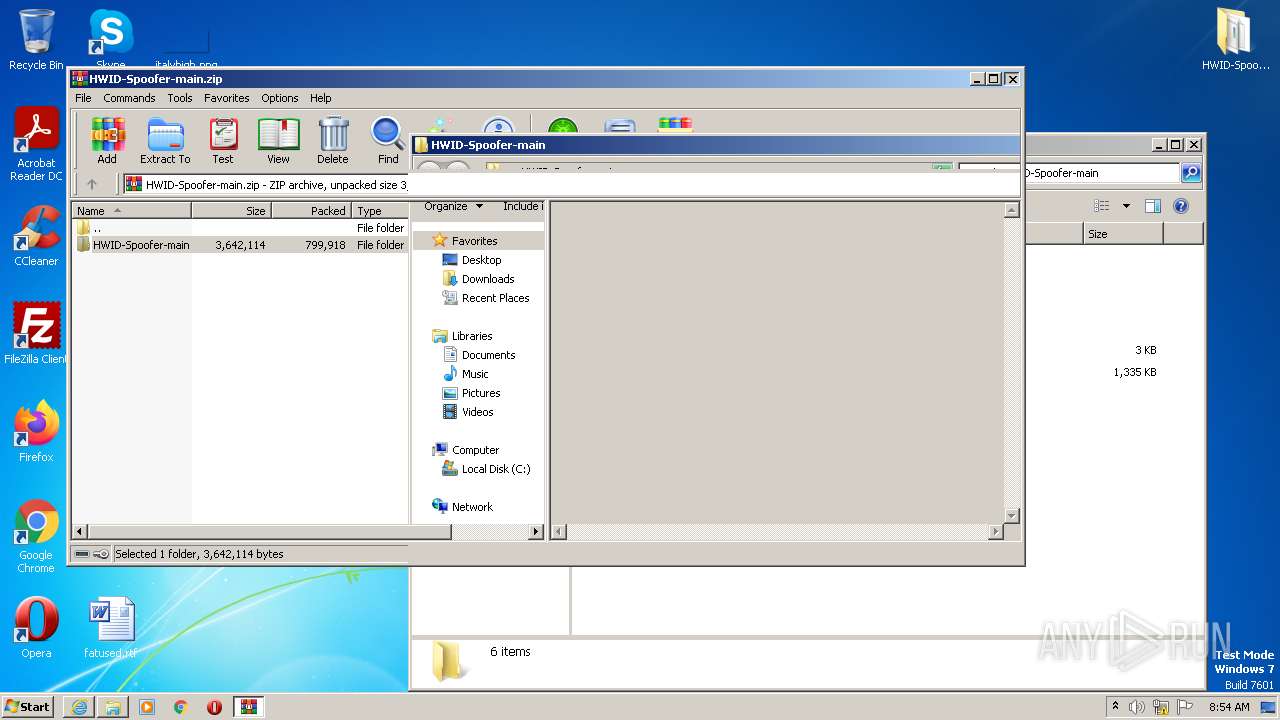Screen dimensions: 1280x720
Task: Click the Action Center flag tray icon
Action: coord(1185,707)
